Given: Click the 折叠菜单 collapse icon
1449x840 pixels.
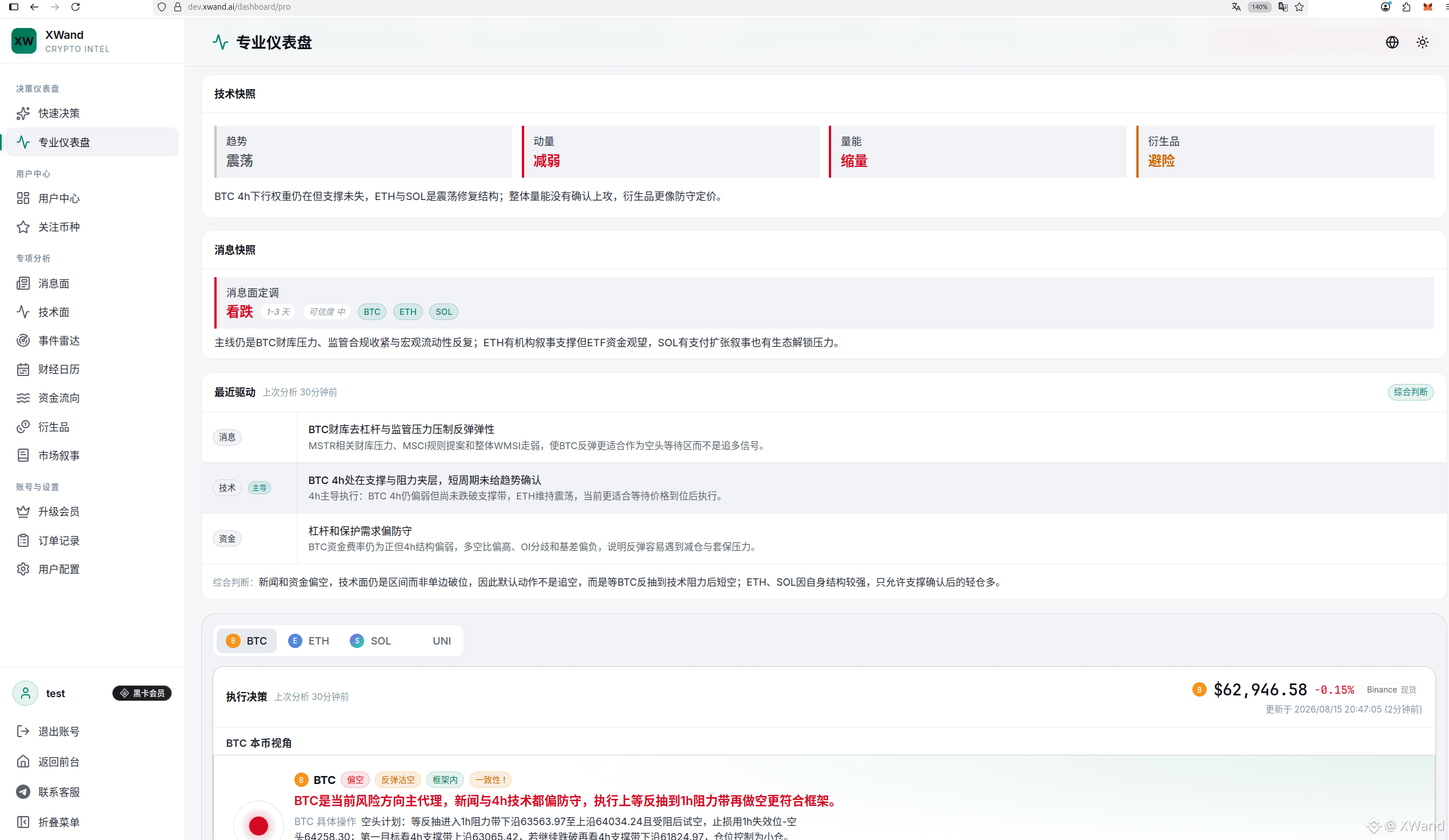Looking at the screenshot, I should [x=23, y=822].
